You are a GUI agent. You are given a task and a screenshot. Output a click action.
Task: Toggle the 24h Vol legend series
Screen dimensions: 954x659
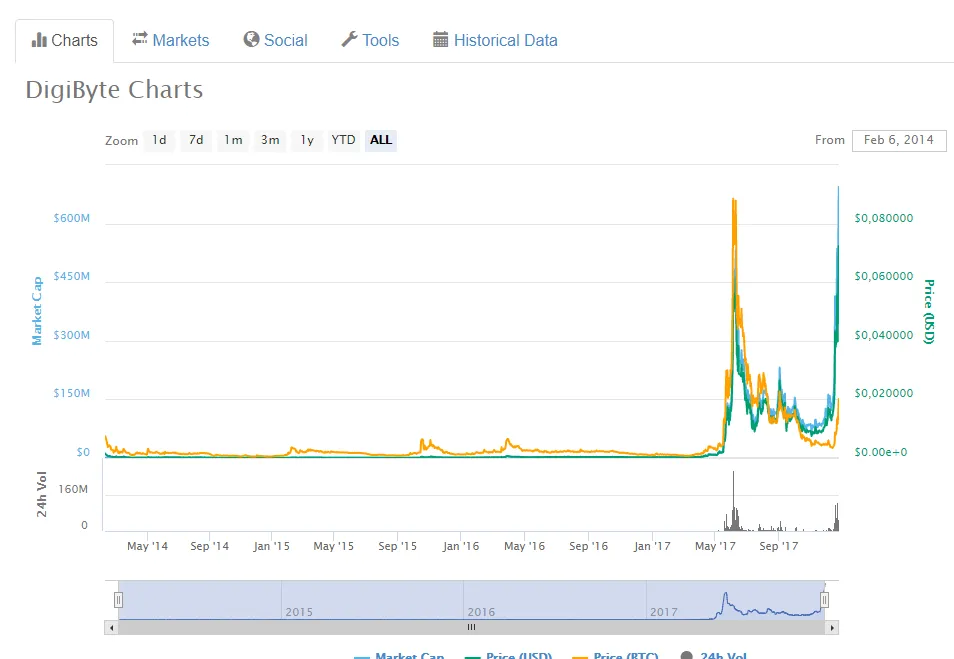(713, 656)
